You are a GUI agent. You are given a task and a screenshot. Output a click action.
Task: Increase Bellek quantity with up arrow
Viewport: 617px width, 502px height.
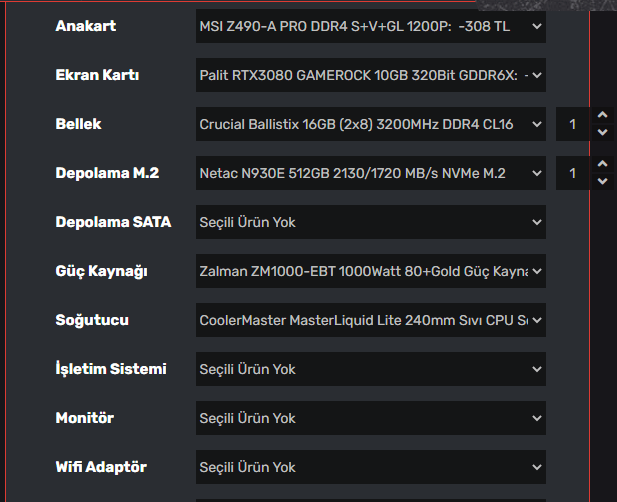coord(602,115)
